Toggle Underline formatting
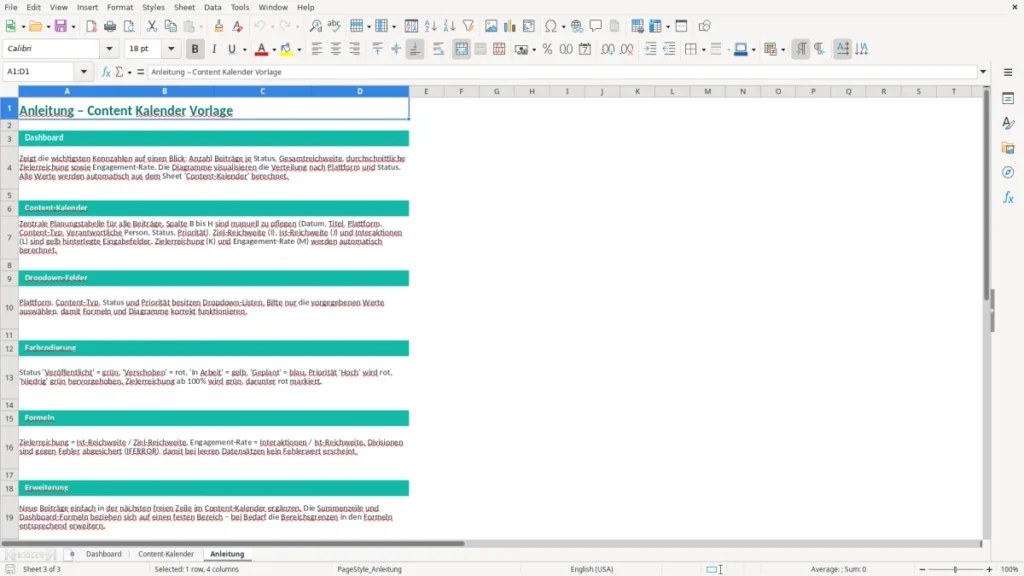 click(x=231, y=49)
